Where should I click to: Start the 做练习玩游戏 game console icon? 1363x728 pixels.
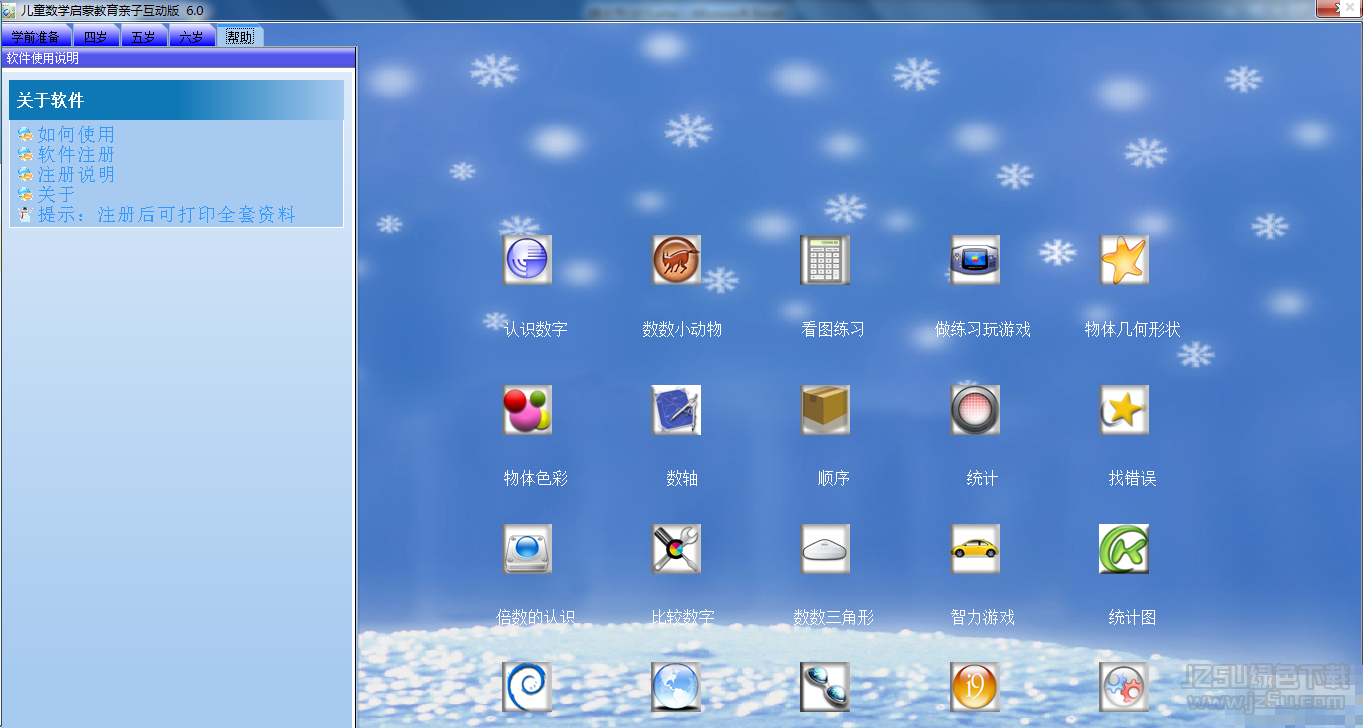(x=975, y=260)
